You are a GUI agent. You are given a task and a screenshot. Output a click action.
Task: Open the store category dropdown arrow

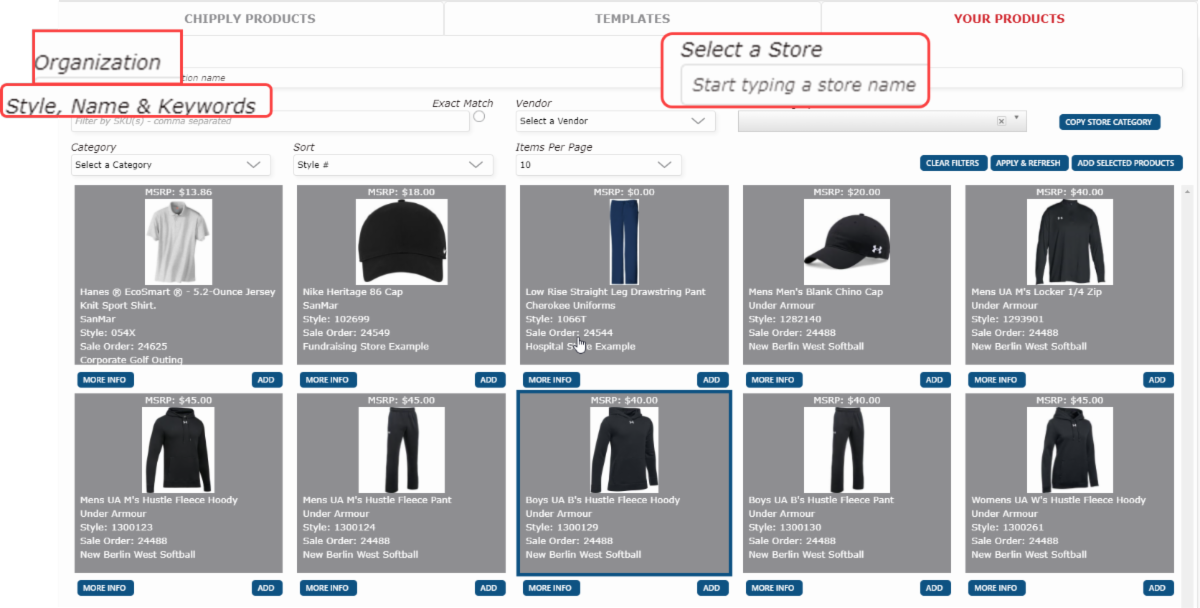click(x=1017, y=120)
